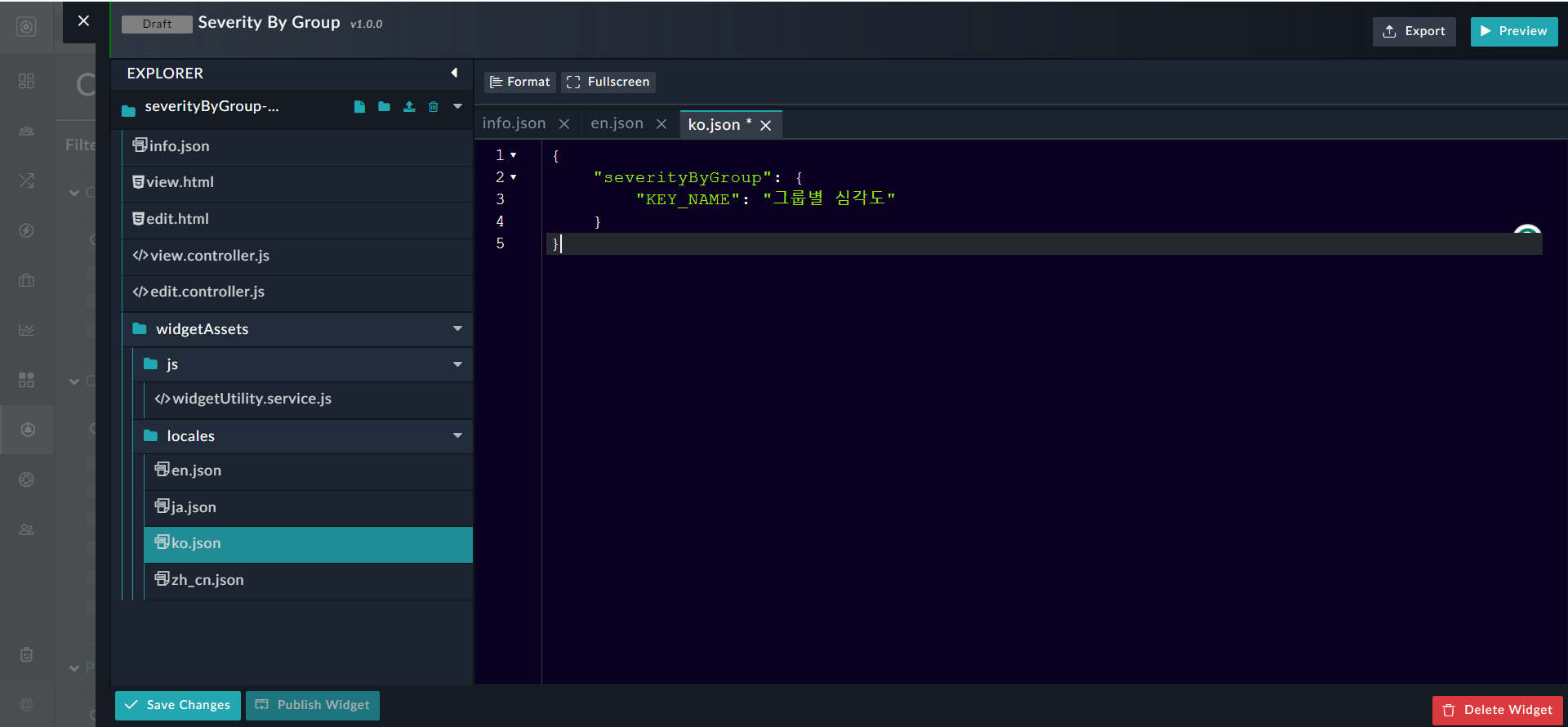Screen dimensions: 1568x727
Task: Export the widget
Action: 1414,32
